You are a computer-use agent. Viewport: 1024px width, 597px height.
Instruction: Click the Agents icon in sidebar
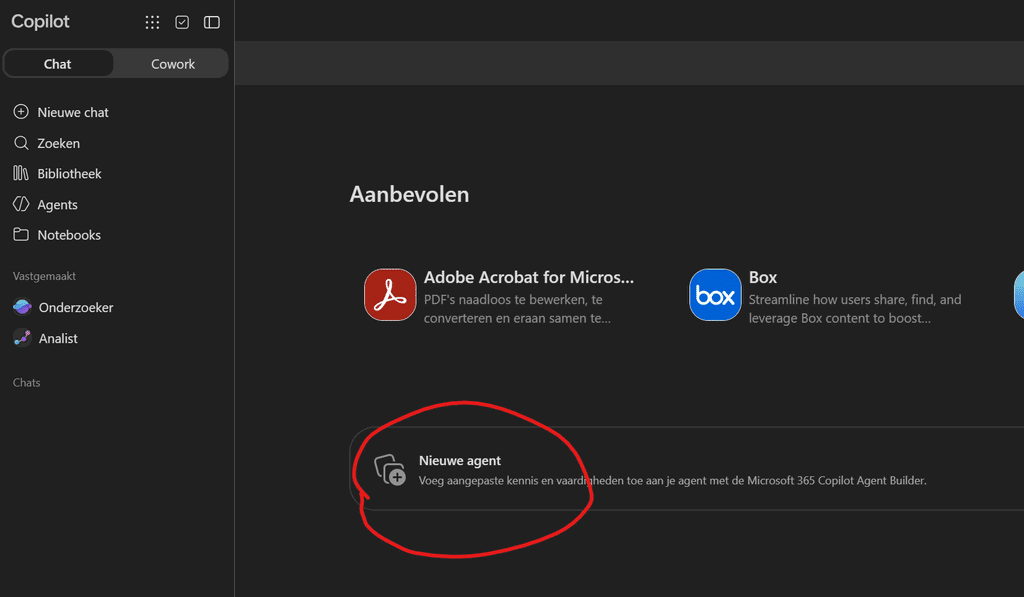point(21,204)
